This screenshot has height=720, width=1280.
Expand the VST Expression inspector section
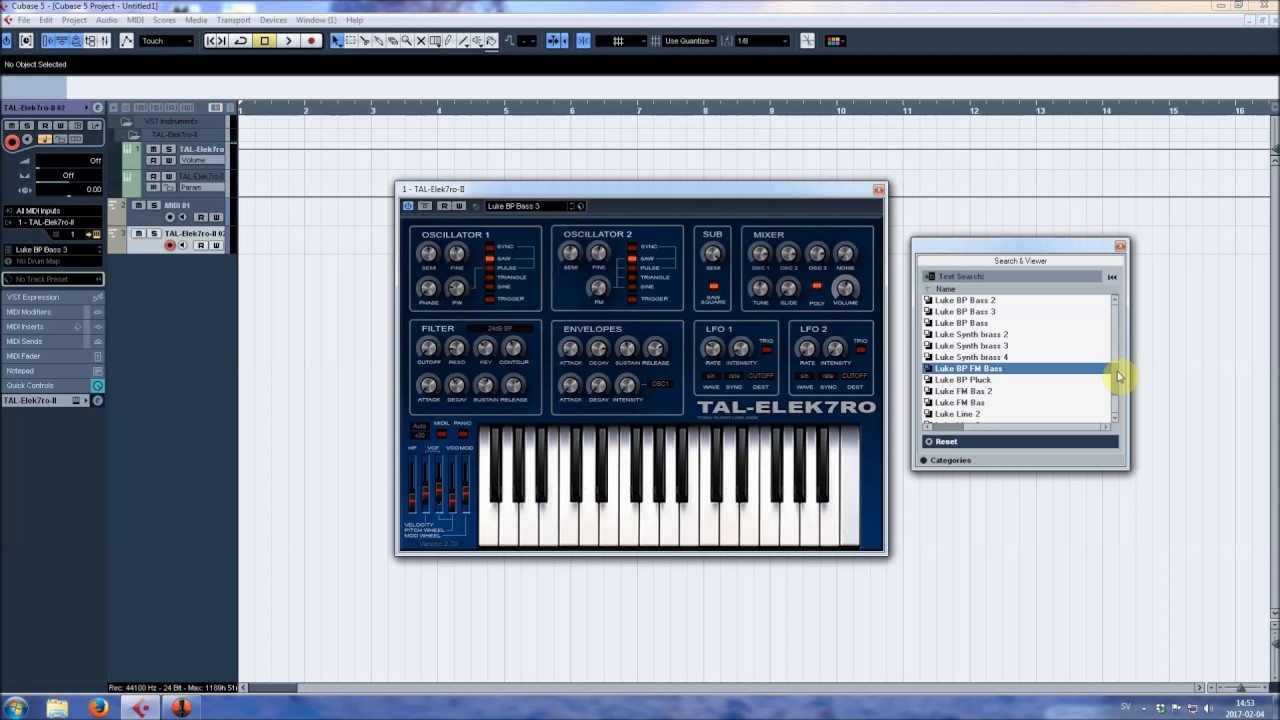pyautogui.click(x=52, y=297)
